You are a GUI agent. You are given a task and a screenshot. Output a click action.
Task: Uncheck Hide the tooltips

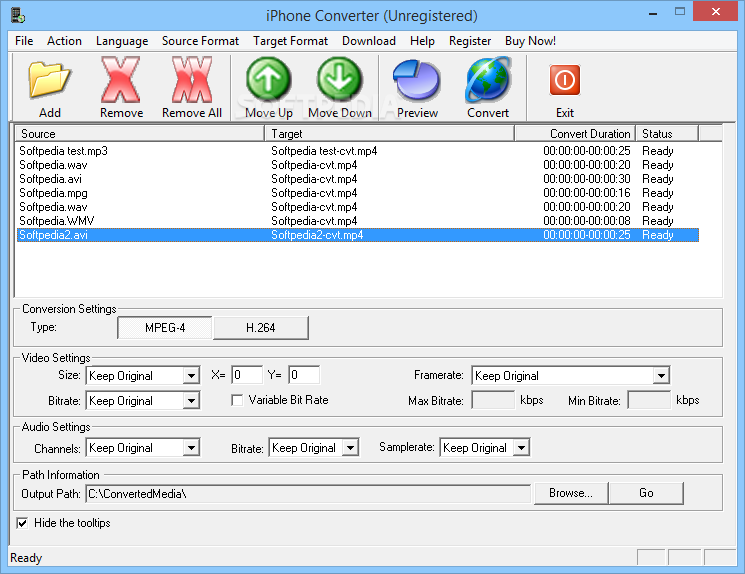pos(22,523)
